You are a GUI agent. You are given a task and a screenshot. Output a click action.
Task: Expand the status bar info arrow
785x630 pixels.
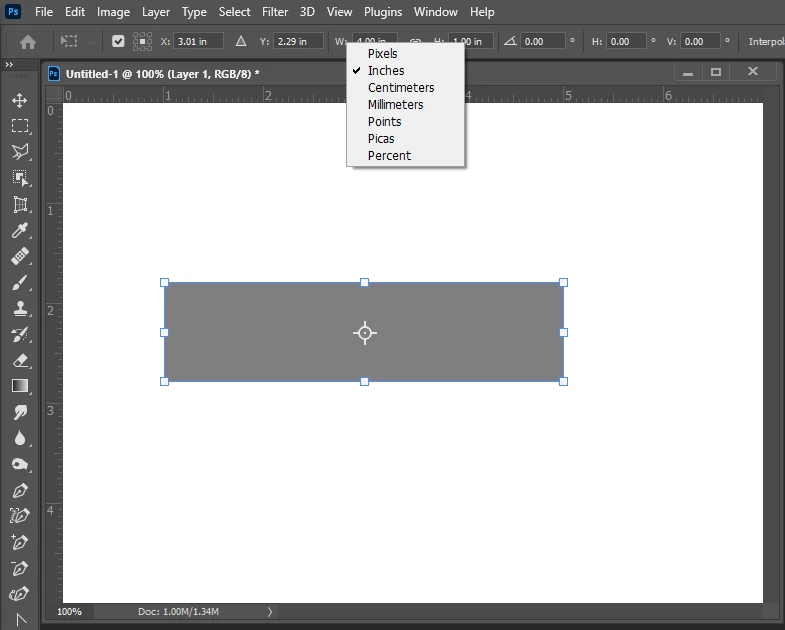point(269,611)
